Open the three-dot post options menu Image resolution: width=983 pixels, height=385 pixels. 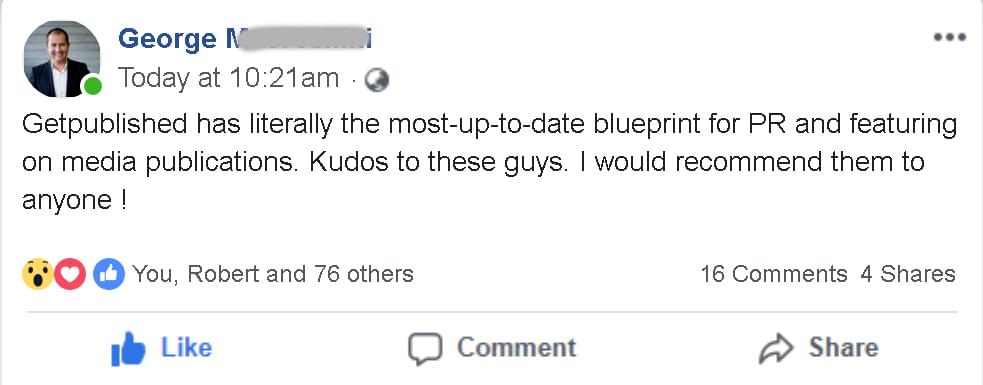click(949, 38)
